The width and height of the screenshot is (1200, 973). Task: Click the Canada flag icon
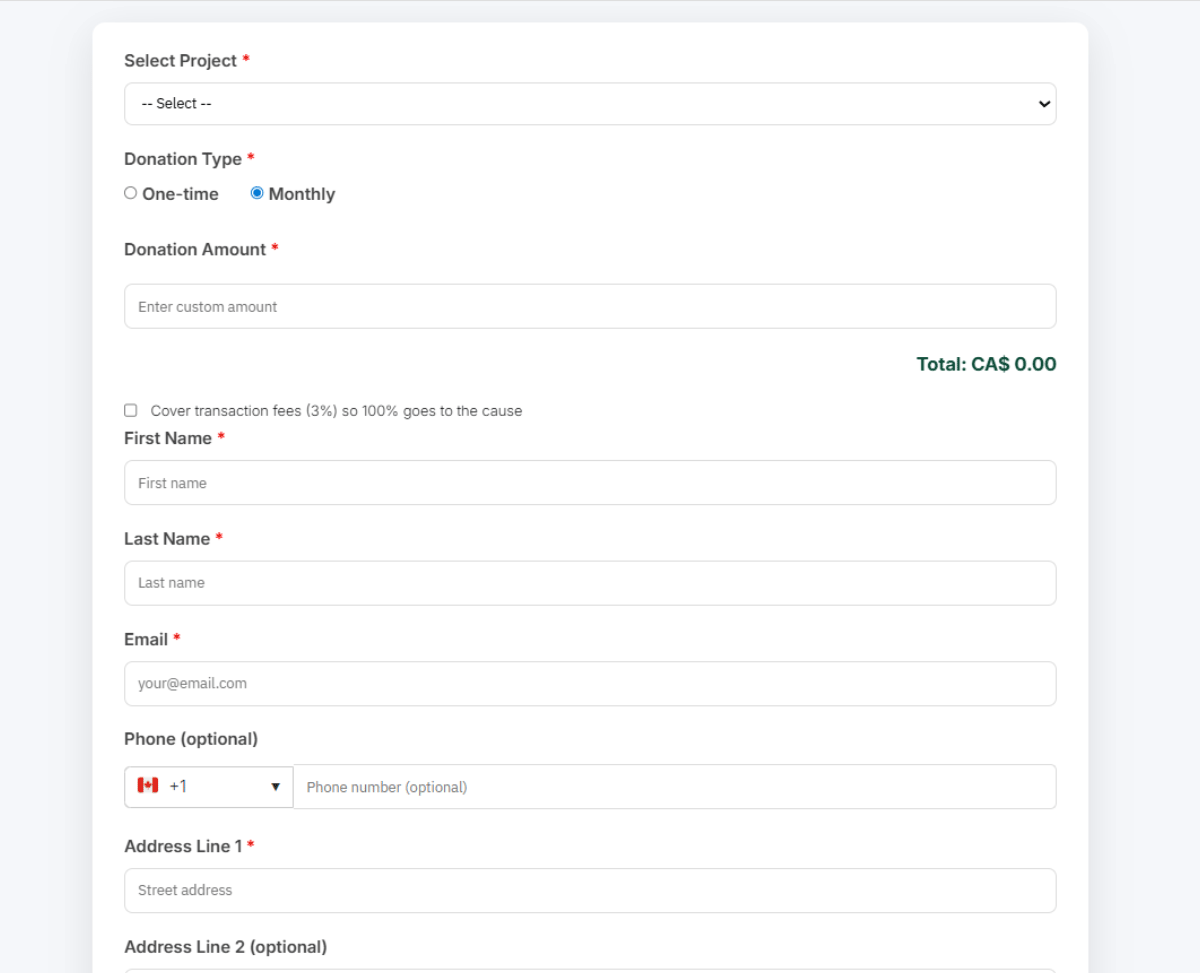coord(148,786)
